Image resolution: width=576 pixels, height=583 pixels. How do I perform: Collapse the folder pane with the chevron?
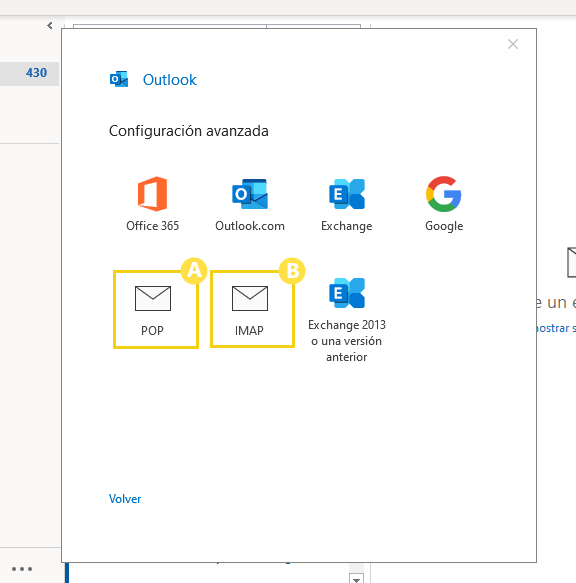point(50,25)
